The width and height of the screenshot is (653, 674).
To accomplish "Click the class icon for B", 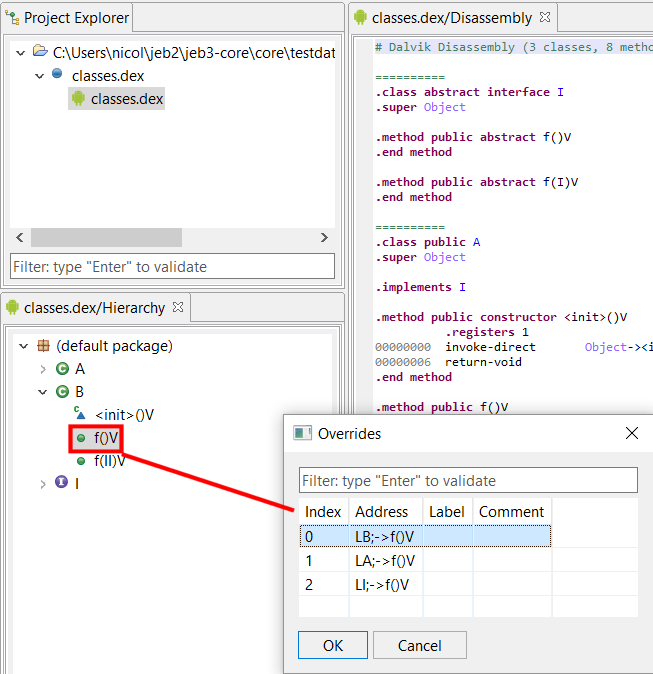I will [x=62, y=392].
